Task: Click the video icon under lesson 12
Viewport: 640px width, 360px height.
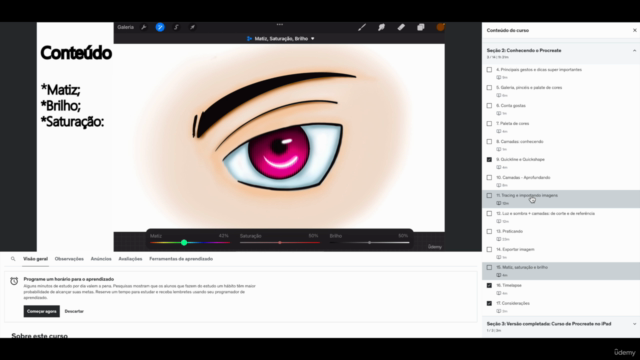Action: pos(499,221)
